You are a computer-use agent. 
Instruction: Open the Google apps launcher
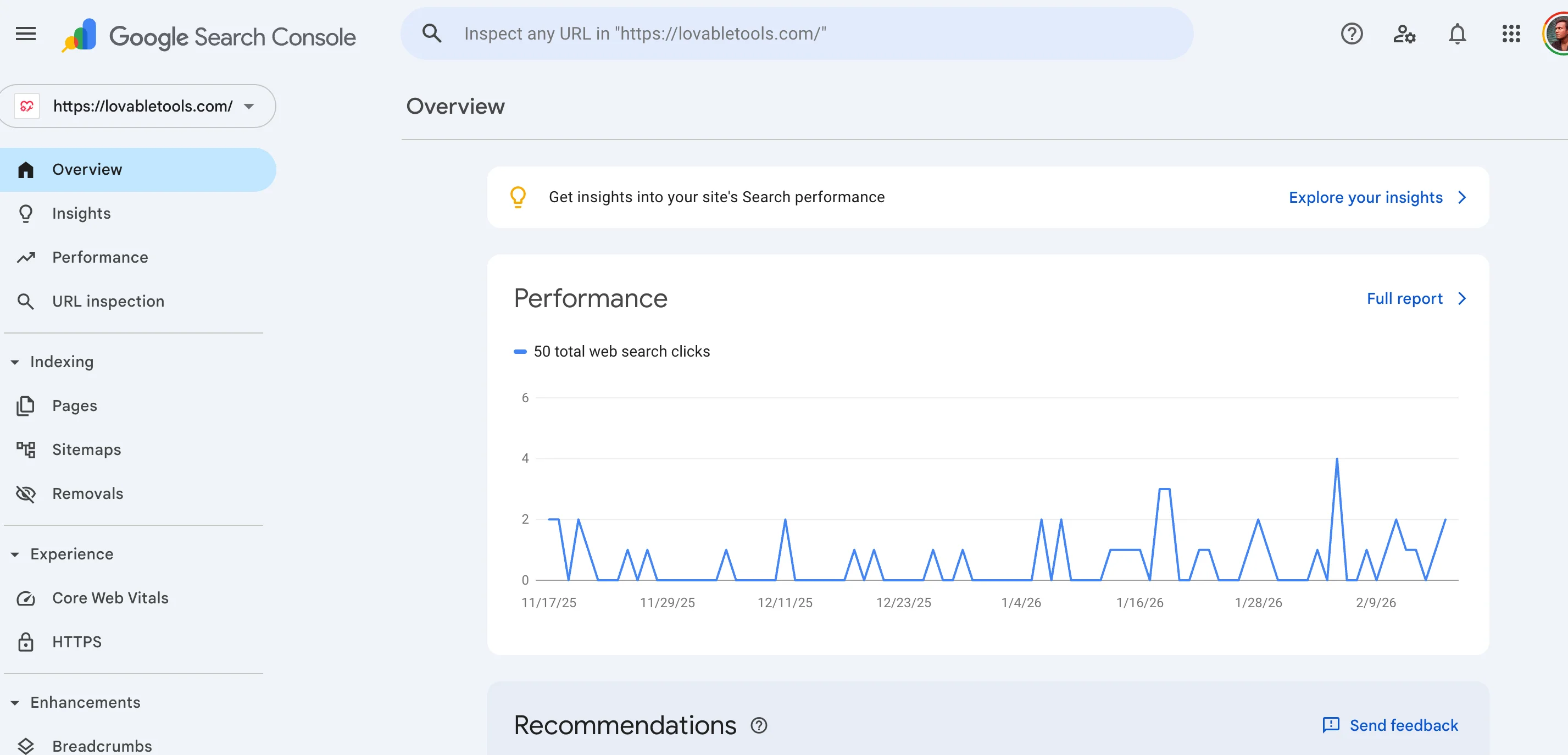pyautogui.click(x=1511, y=34)
